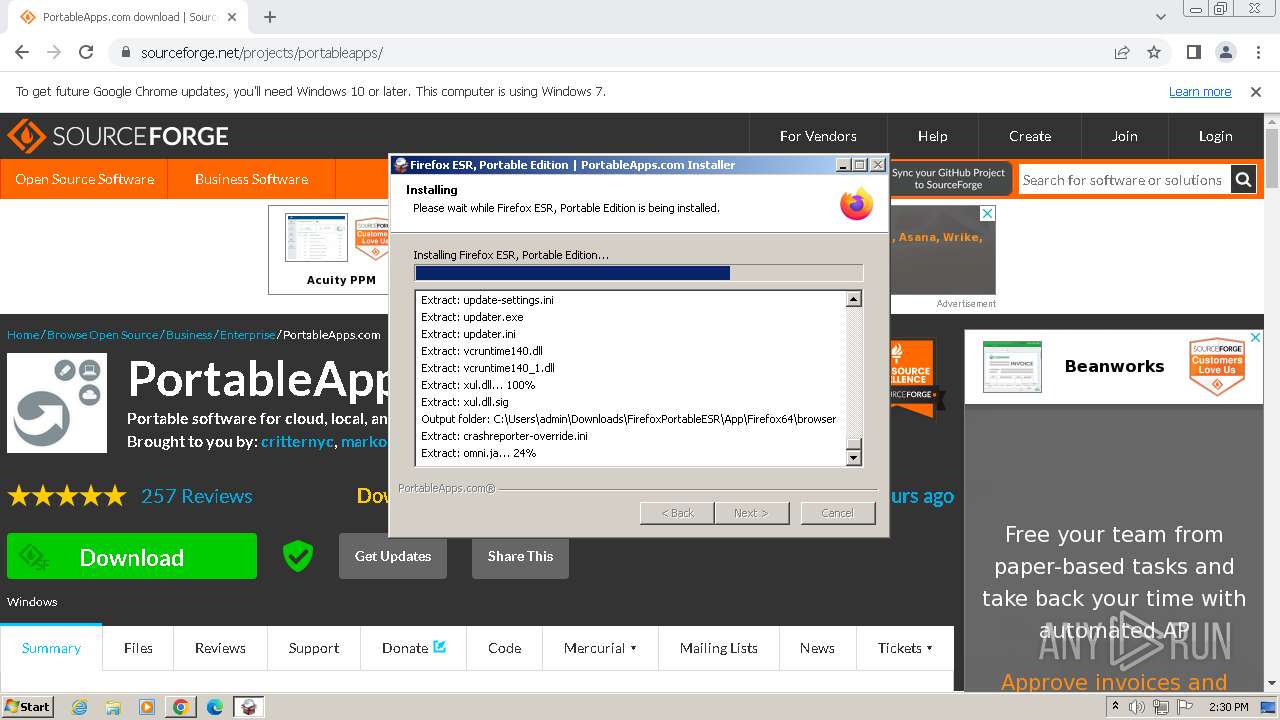
Task: Open a new browser tab
Action: [270, 17]
